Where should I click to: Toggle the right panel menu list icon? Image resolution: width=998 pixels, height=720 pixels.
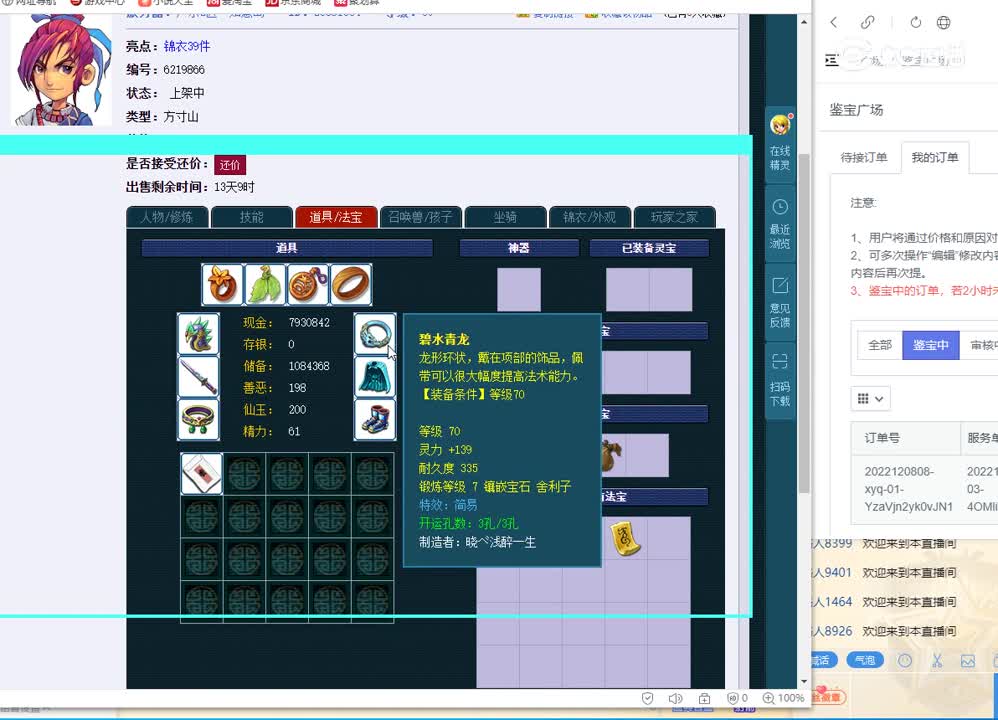pos(832,60)
